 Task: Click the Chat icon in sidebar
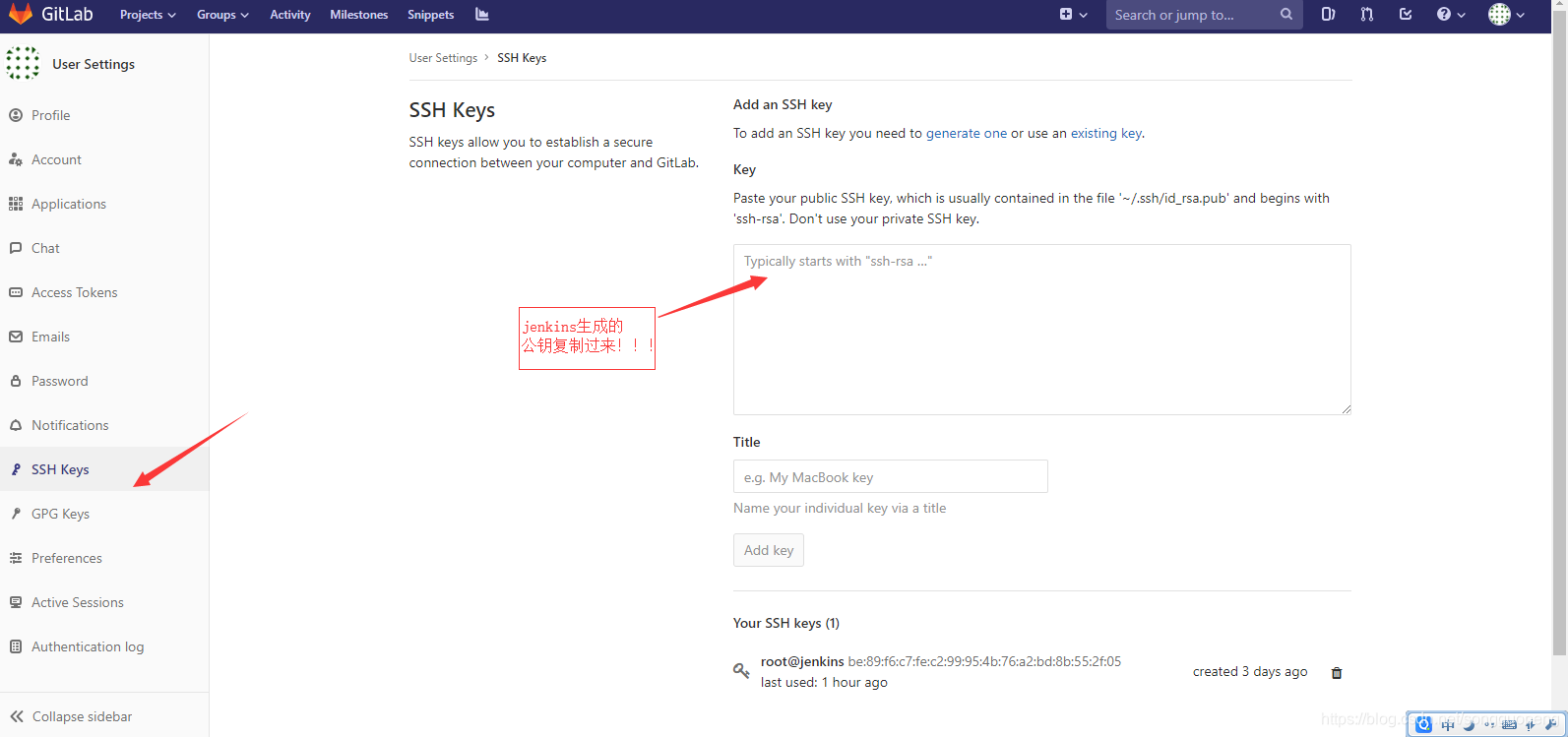tap(16, 248)
